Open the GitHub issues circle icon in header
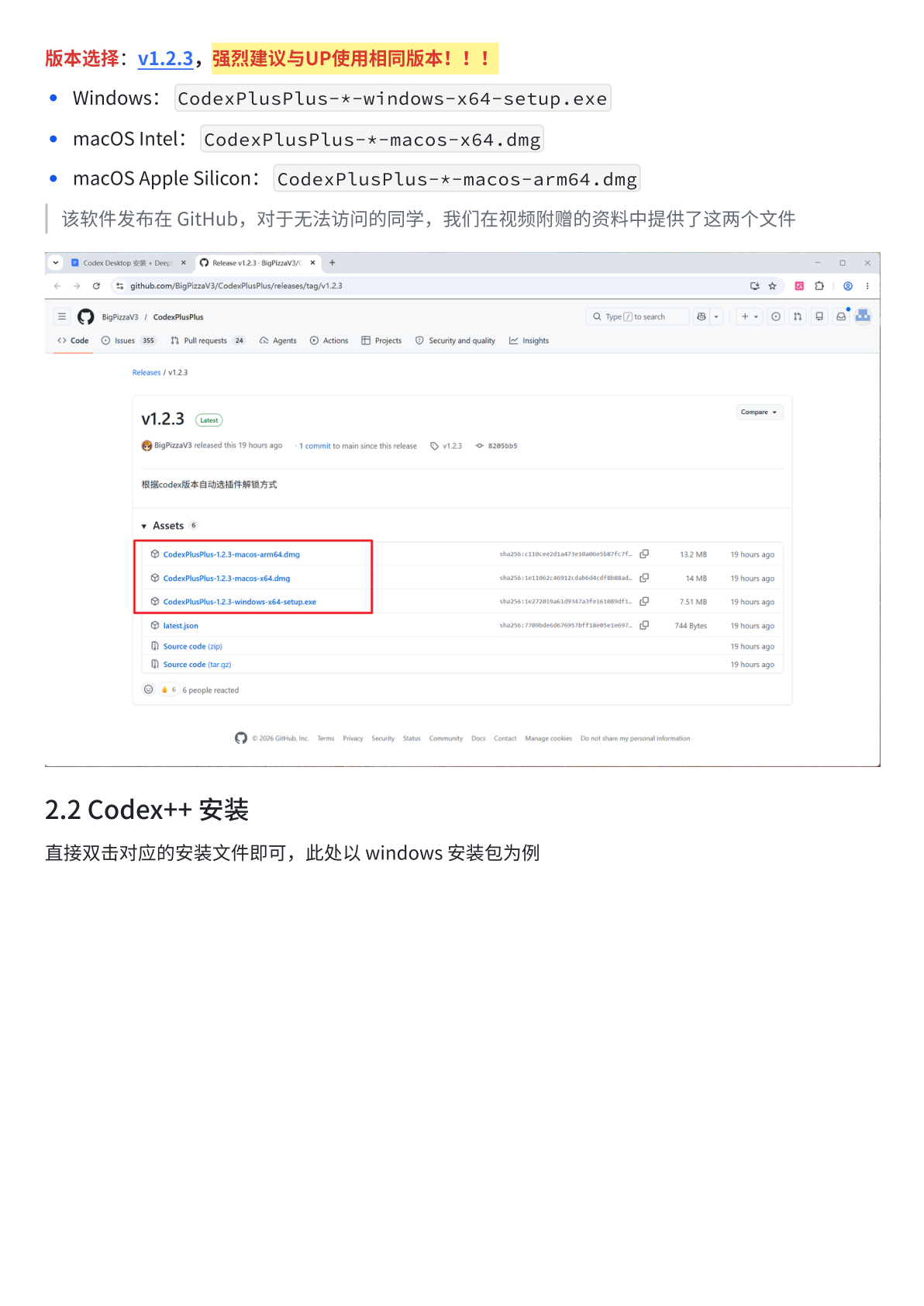Screen dimensions: 924x1306 pyautogui.click(x=776, y=316)
